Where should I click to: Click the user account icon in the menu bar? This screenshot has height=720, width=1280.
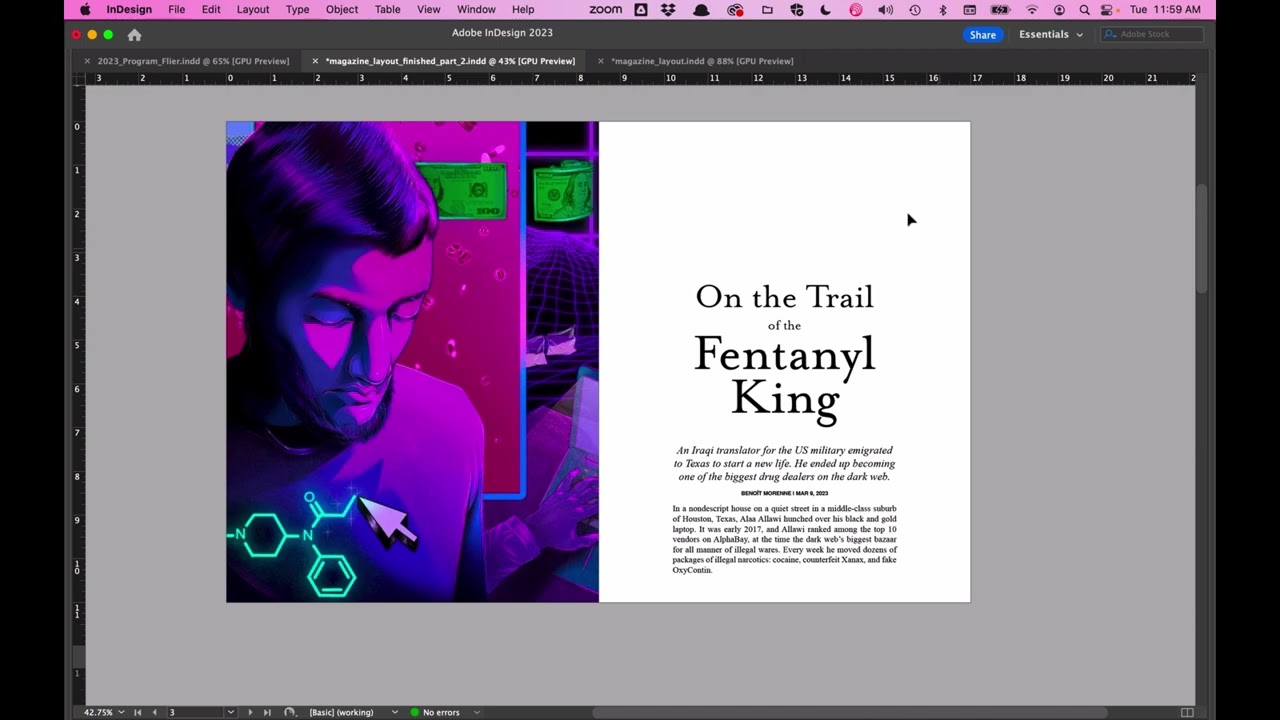pyautogui.click(x=1059, y=10)
